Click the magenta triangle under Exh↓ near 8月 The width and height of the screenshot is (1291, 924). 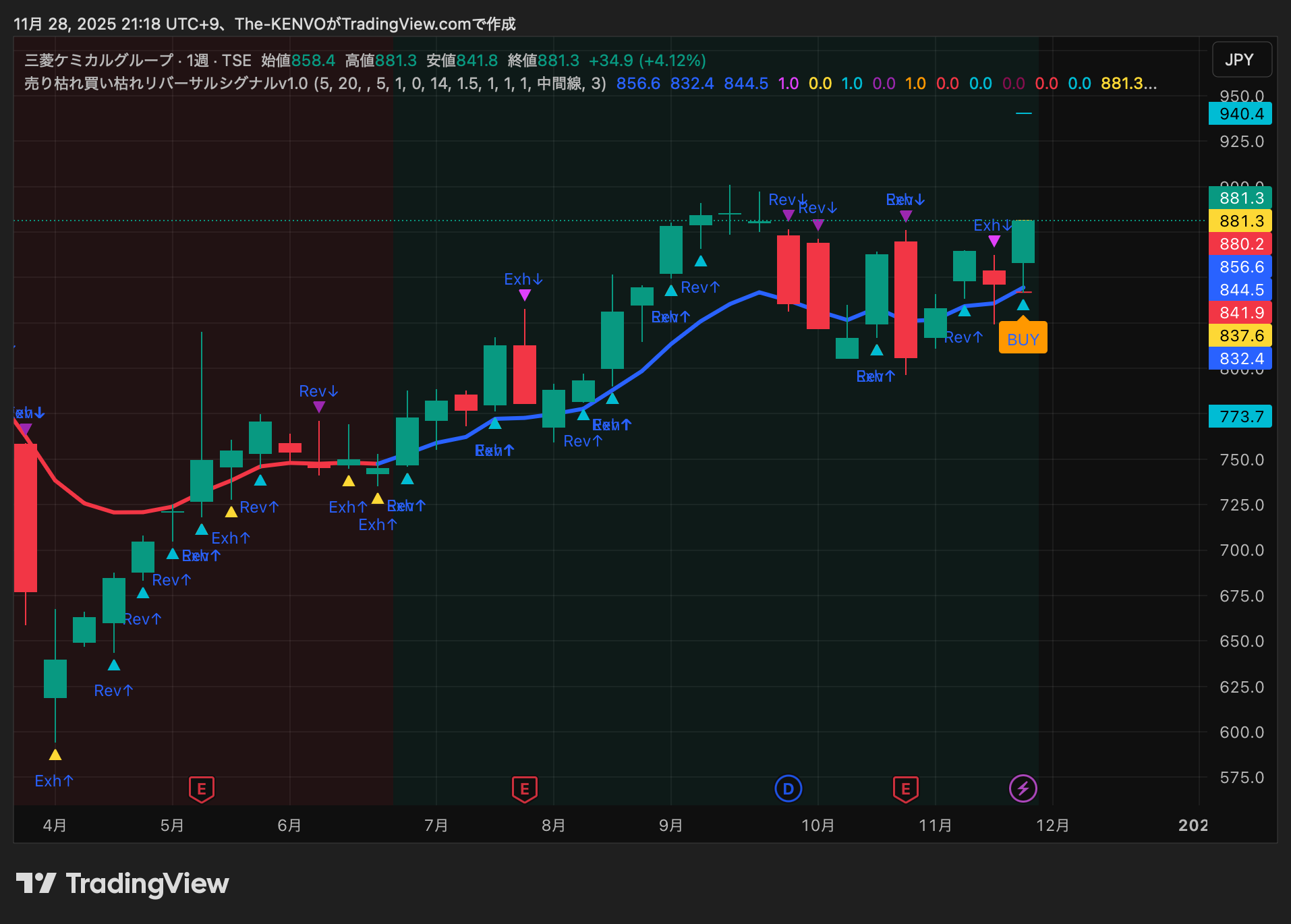coord(525,295)
